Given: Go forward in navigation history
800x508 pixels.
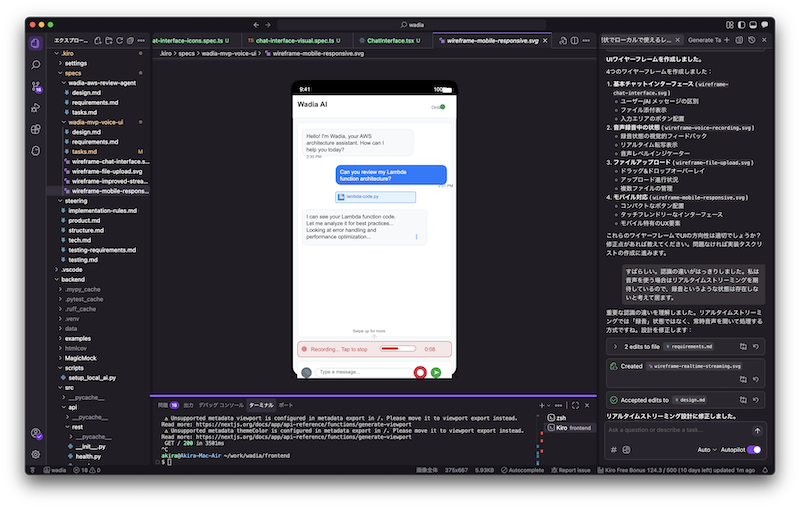Looking at the screenshot, I should [268, 24].
